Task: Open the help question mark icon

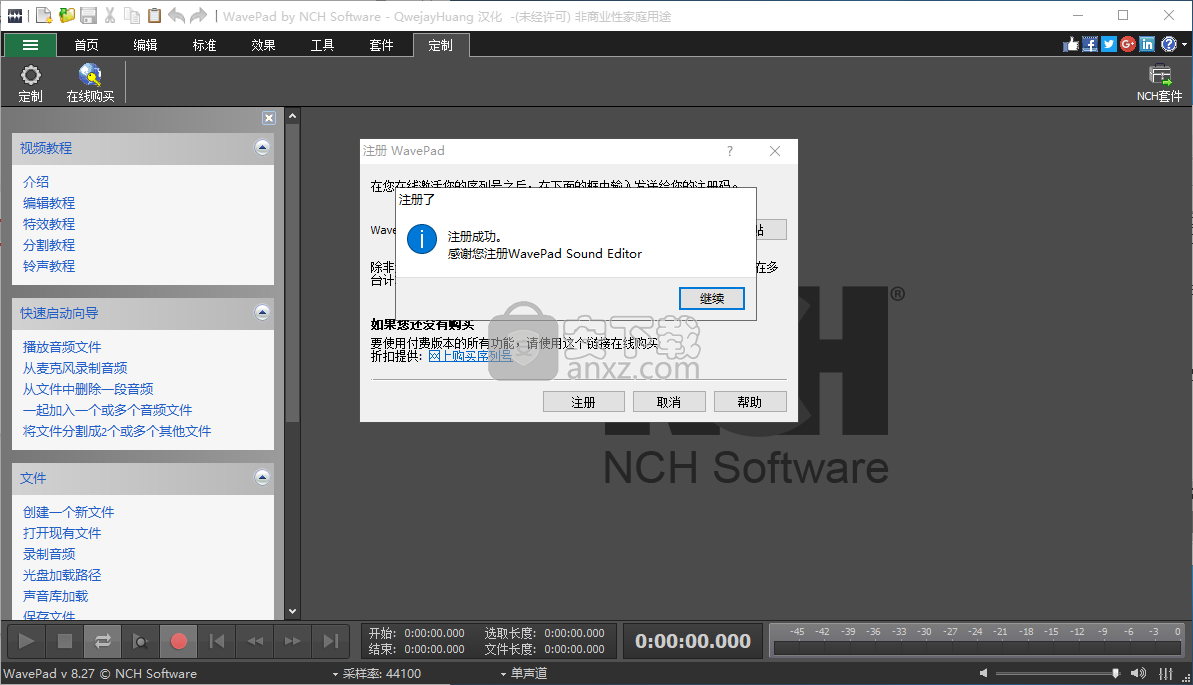Action: (1169, 44)
